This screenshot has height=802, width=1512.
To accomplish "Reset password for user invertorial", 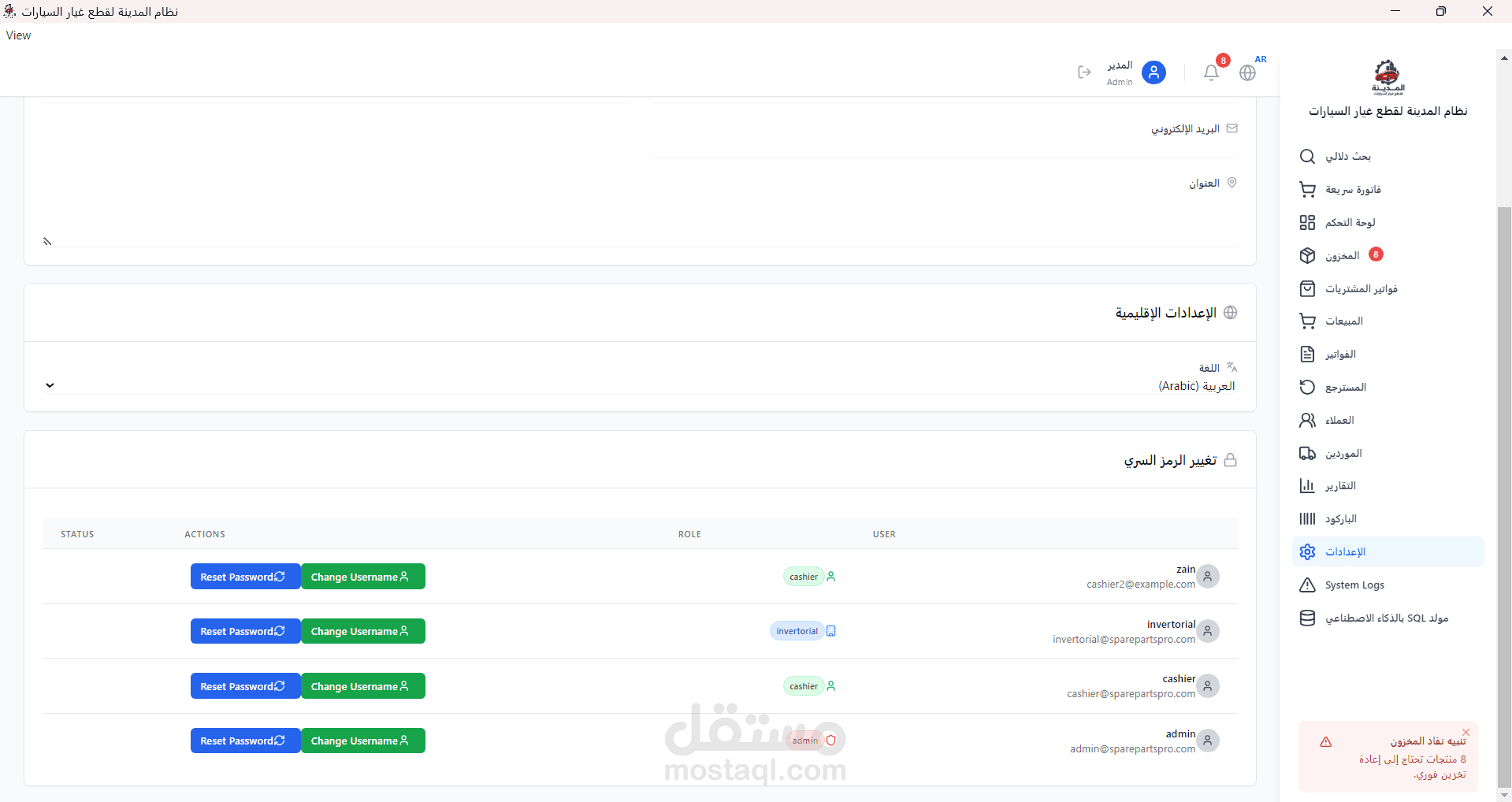I will pyautogui.click(x=245, y=631).
